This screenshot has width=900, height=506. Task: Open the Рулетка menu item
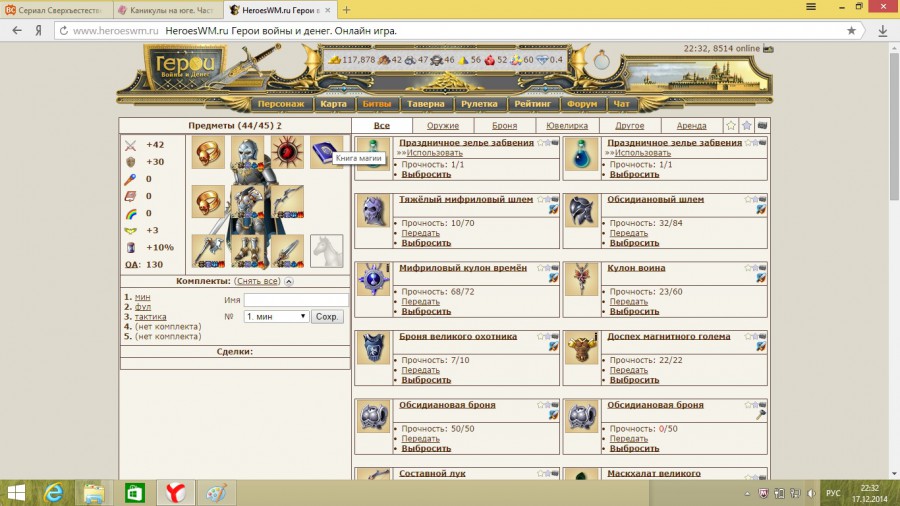pyautogui.click(x=479, y=104)
